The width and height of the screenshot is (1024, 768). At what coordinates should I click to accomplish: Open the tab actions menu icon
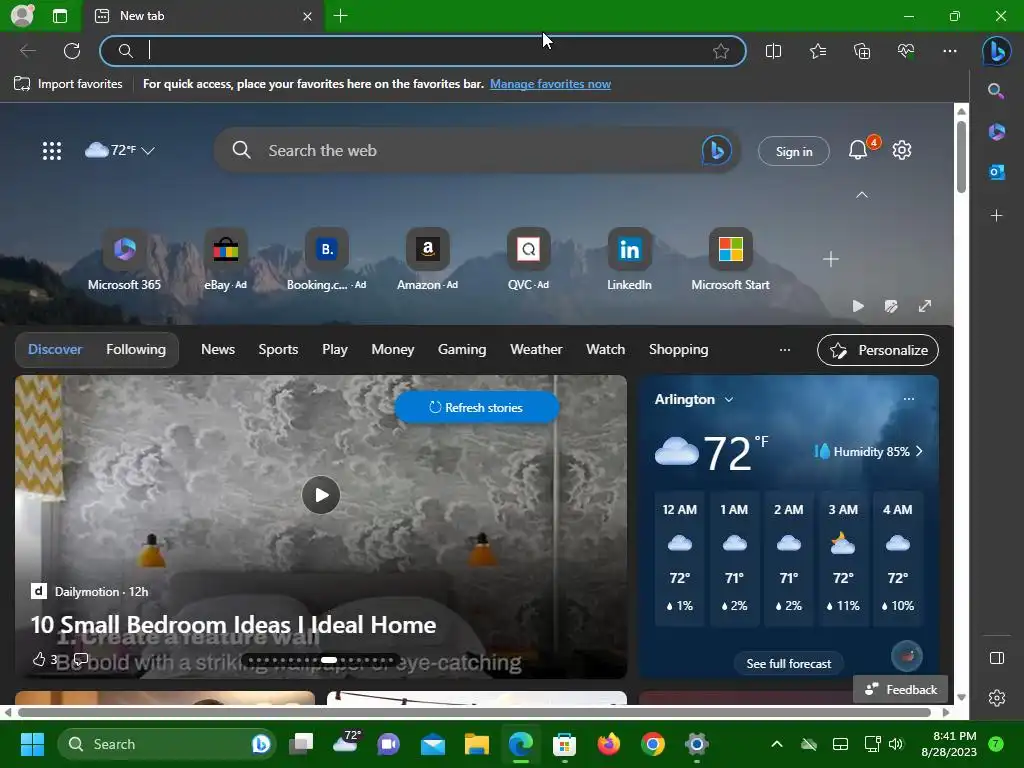[60, 16]
